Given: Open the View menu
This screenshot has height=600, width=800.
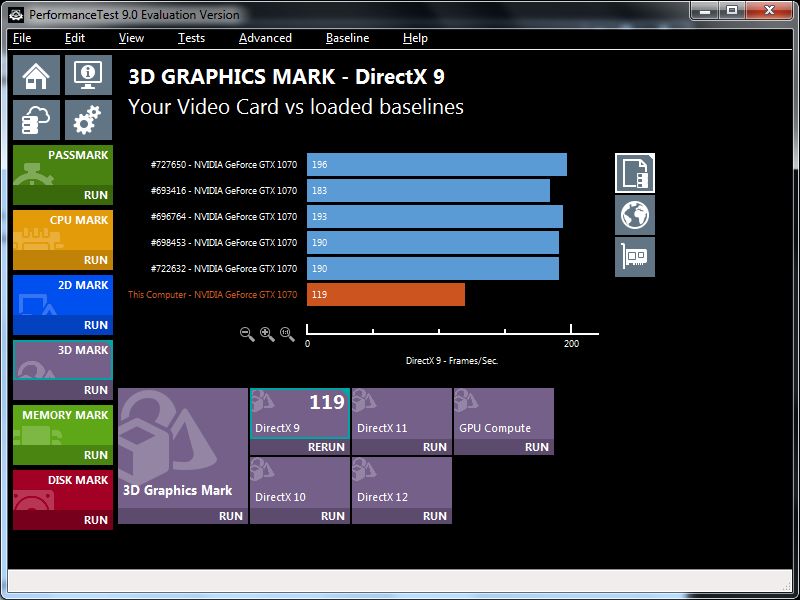Looking at the screenshot, I should (131, 38).
